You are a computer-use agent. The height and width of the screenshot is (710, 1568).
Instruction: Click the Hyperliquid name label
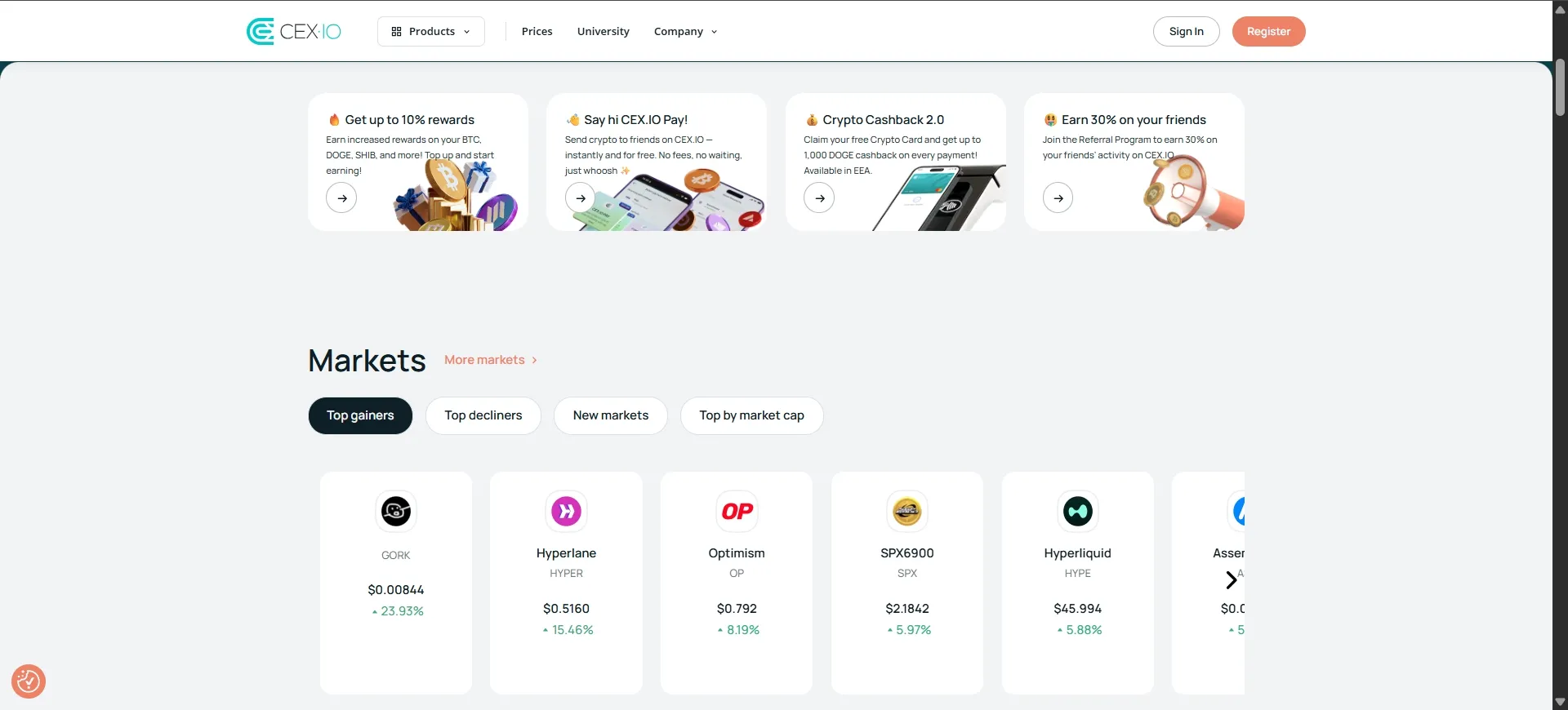1077,553
